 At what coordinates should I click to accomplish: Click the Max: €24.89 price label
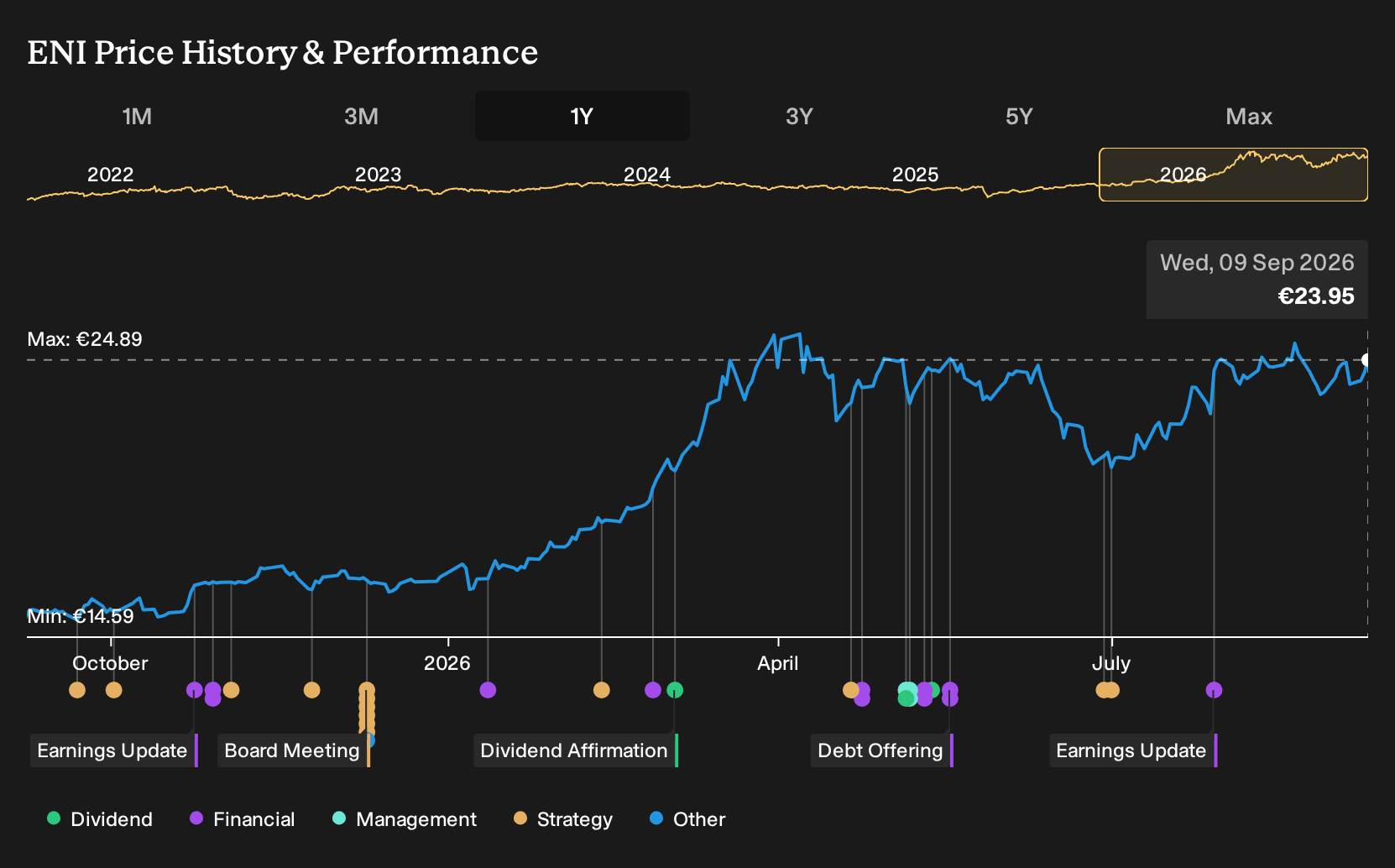85,339
